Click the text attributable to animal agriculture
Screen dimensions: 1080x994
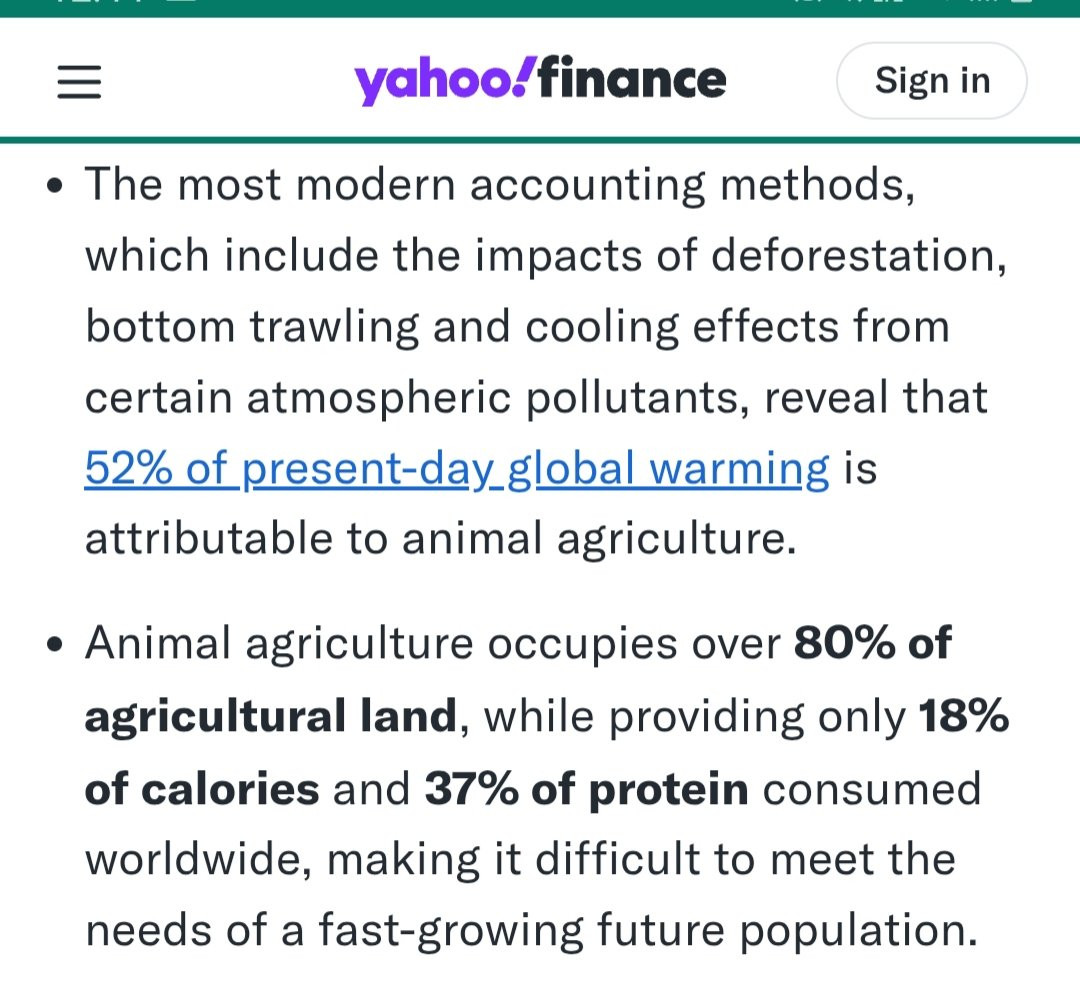[440, 539]
